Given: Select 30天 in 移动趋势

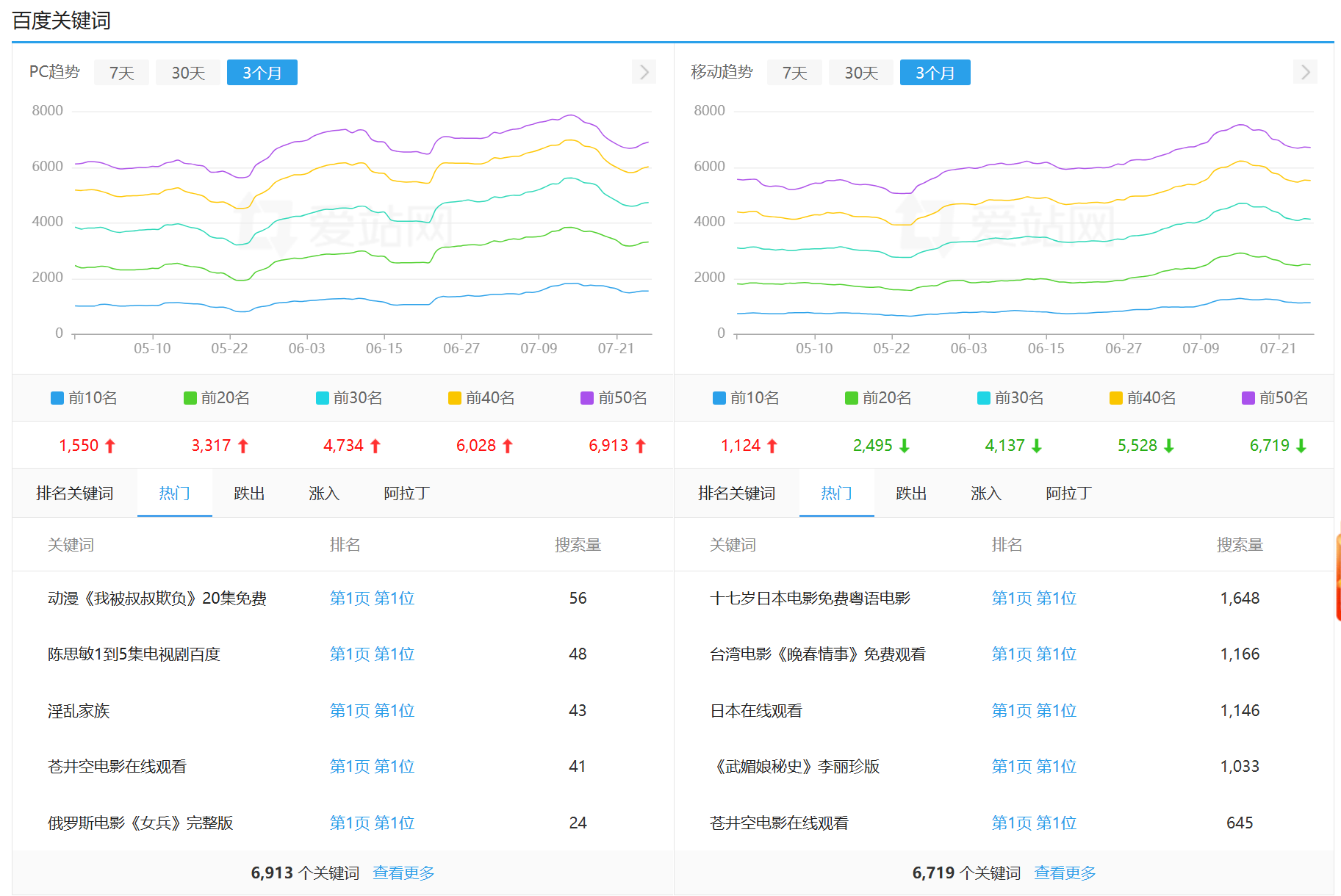Looking at the screenshot, I should click(861, 73).
